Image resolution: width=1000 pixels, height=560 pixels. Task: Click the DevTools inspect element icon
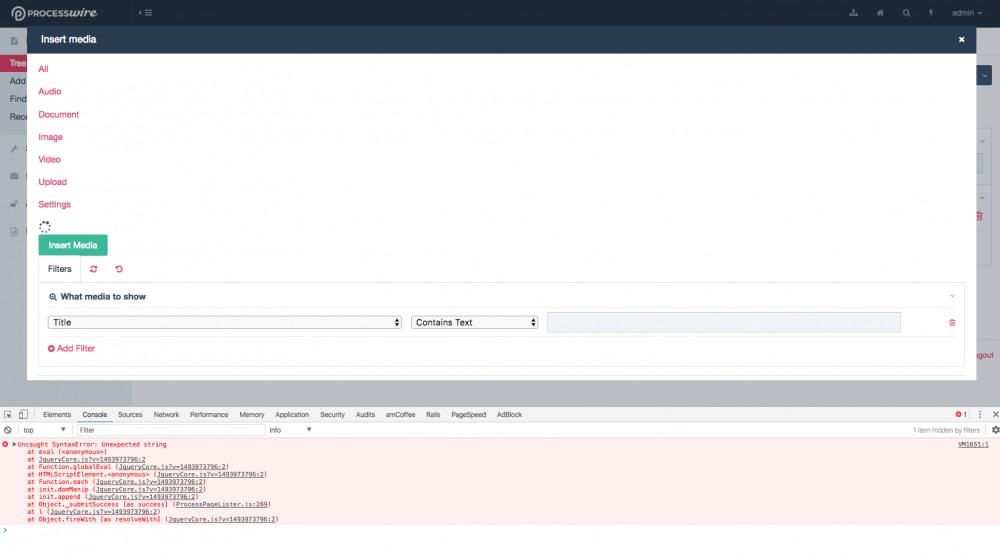pos(8,414)
